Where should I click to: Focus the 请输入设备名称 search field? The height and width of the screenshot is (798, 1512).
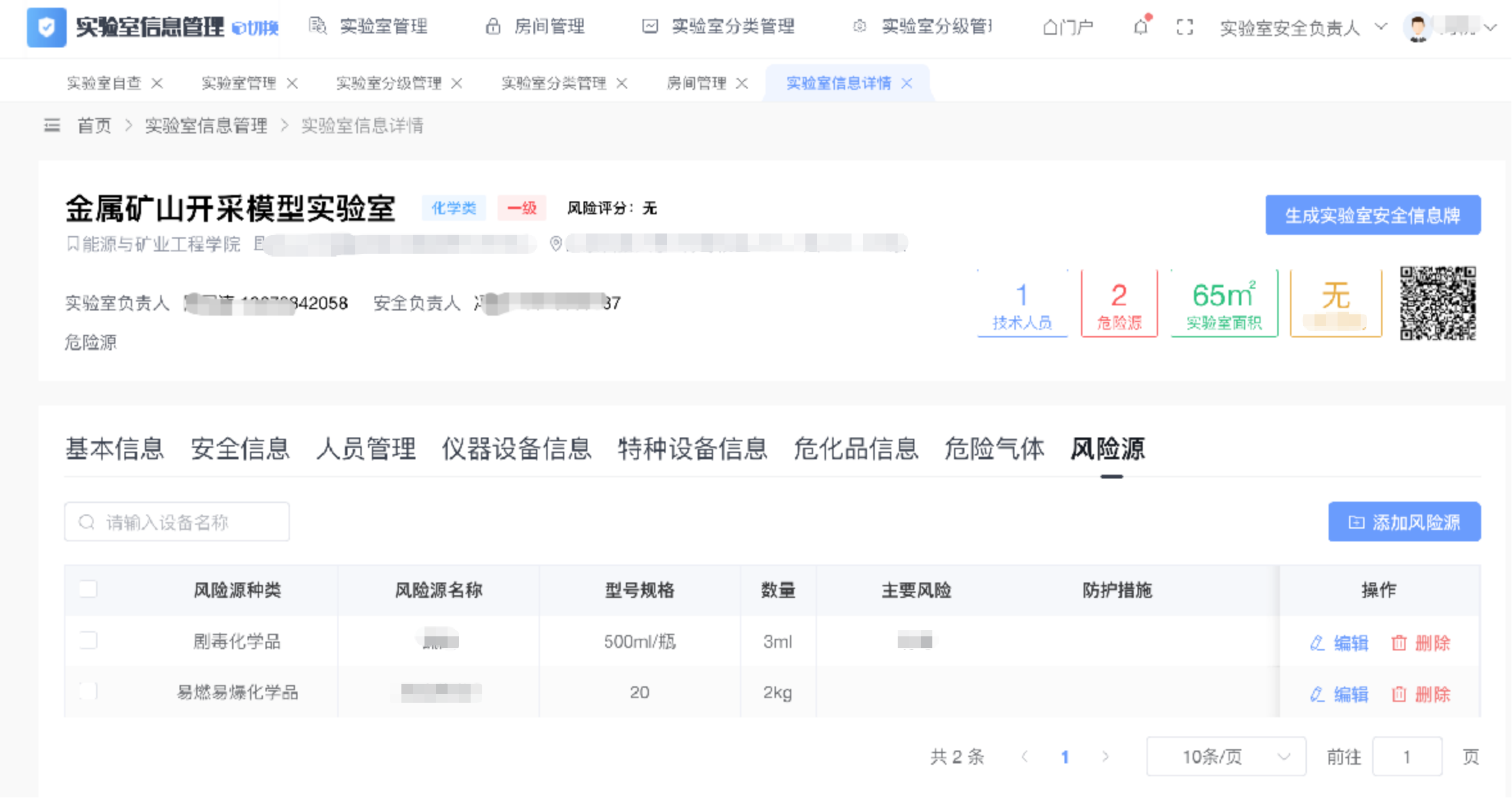(x=176, y=522)
